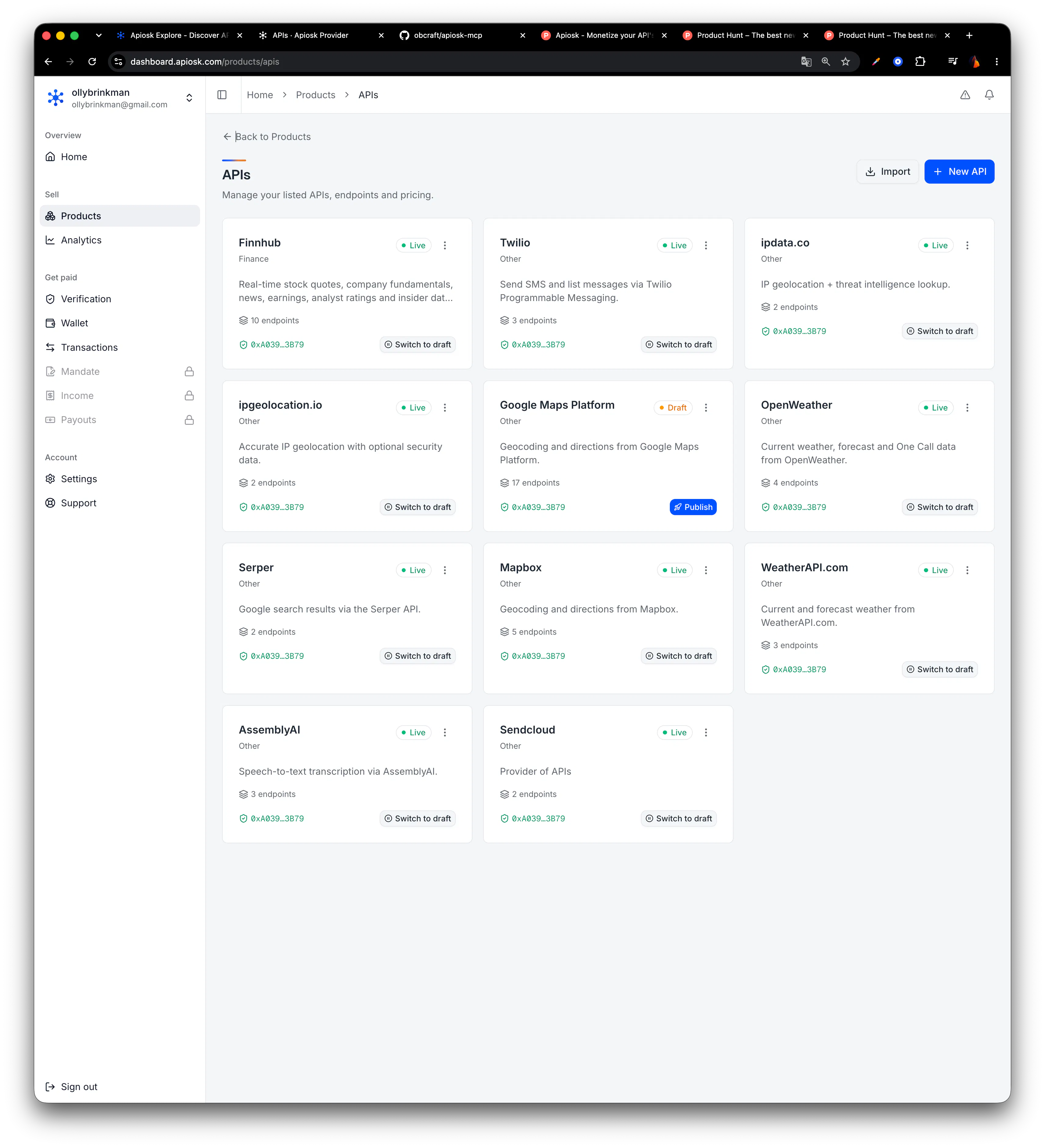Open the alert triangle warnings icon
The width and height of the screenshot is (1045, 1148).
(x=965, y=95)
